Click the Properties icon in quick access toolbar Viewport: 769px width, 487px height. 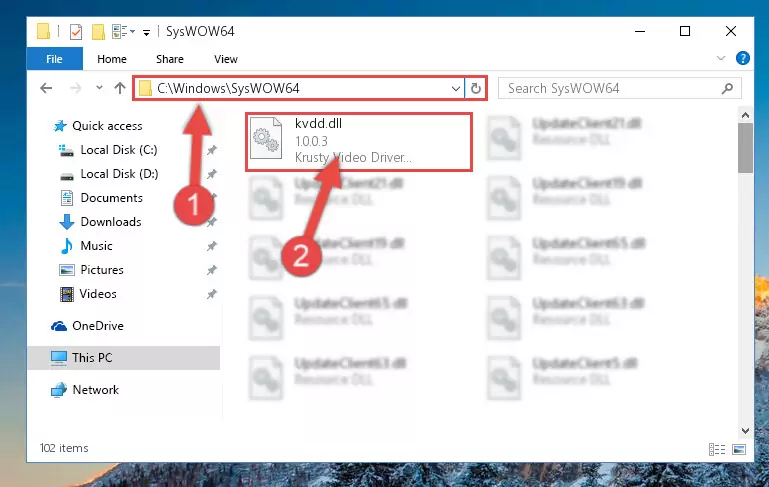(76, 32)
